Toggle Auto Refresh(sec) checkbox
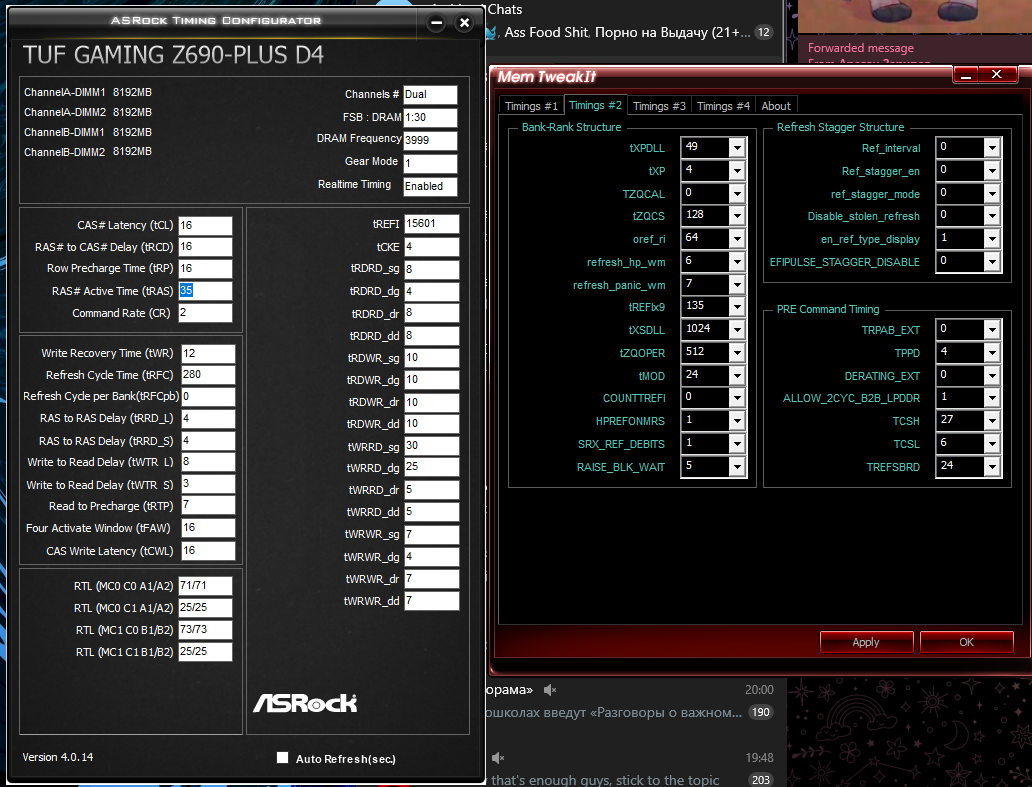1032x787 pixels. pyautogui.click(x=282, y=757)
